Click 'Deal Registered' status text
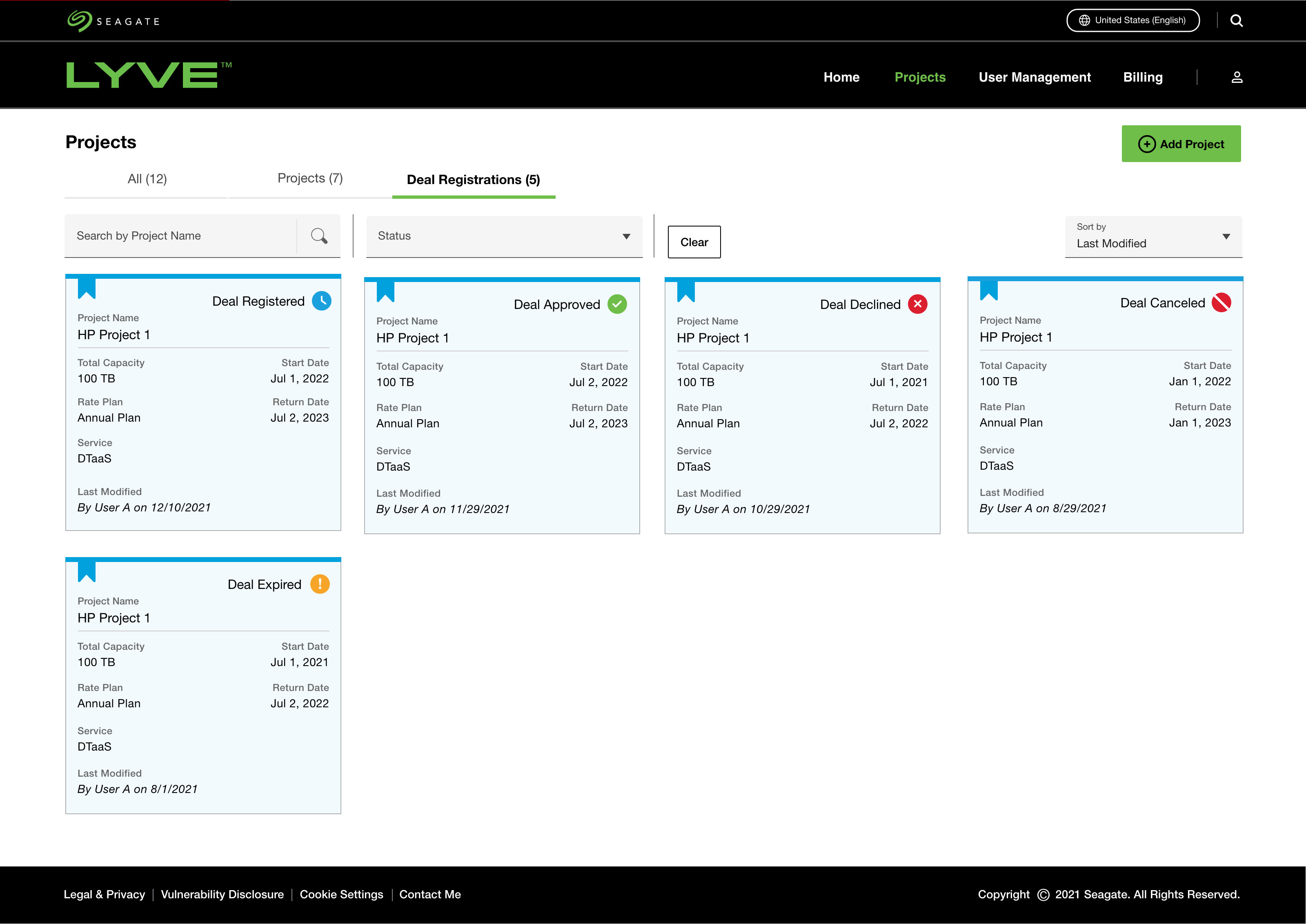 (258, 302)
